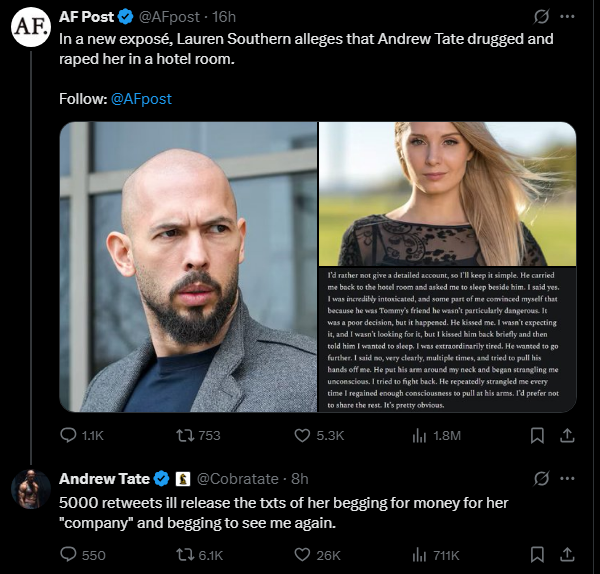This screenshot has height=574, width=600.
Task: Bookmark the AF Post tweet
Action: pyautogui.click(x=537, y=435)
